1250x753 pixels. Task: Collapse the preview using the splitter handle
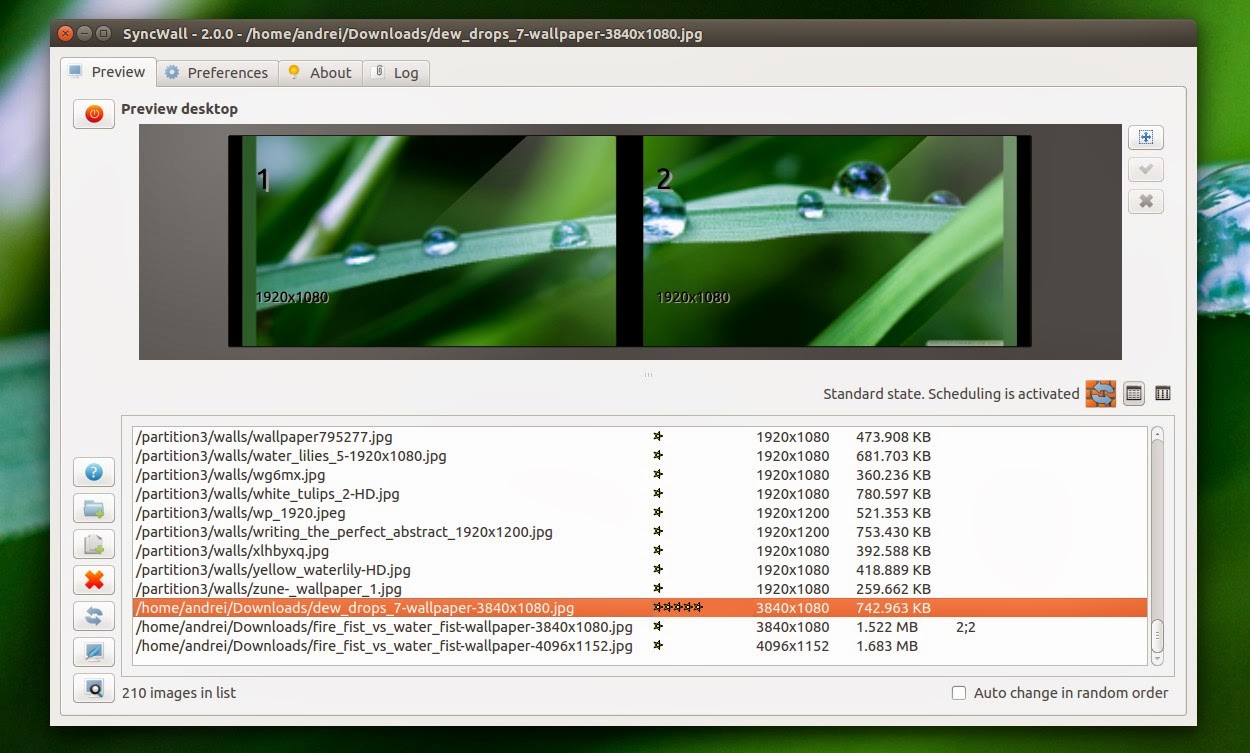point(647,375)
